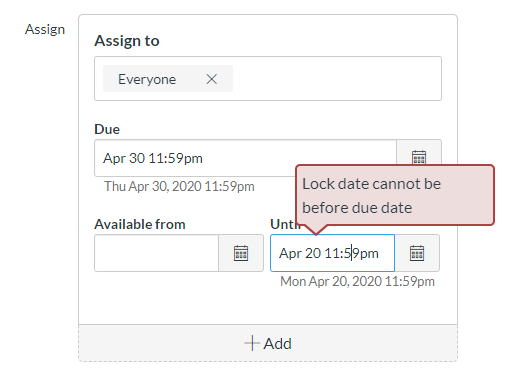521x375 pixels.
Task: Click the Thu Apr 30, 2020 hint text
Action: pyautogui.click(x=179, y=186)
